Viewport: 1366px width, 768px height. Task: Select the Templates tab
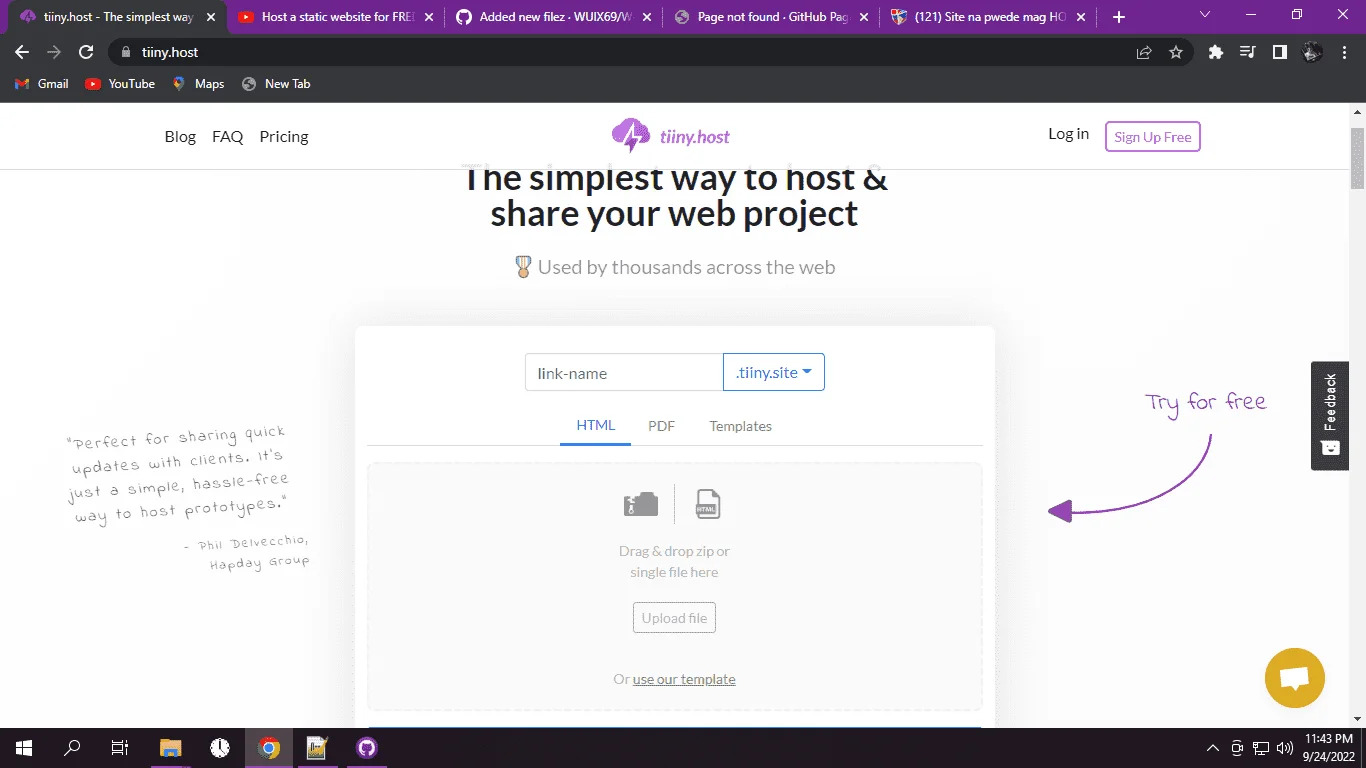click(x=741, y=426)
